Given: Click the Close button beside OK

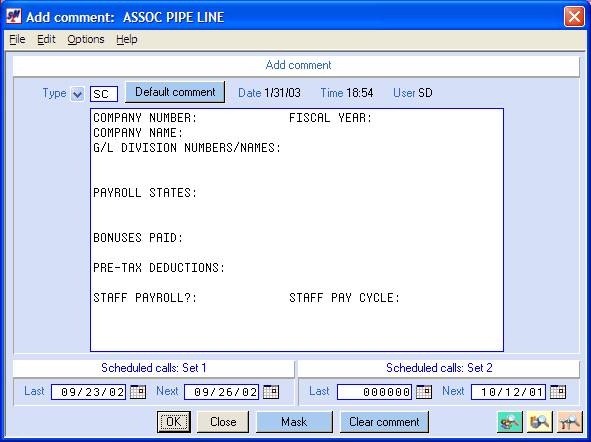Looking at the screenshot, I should [223, 422].
